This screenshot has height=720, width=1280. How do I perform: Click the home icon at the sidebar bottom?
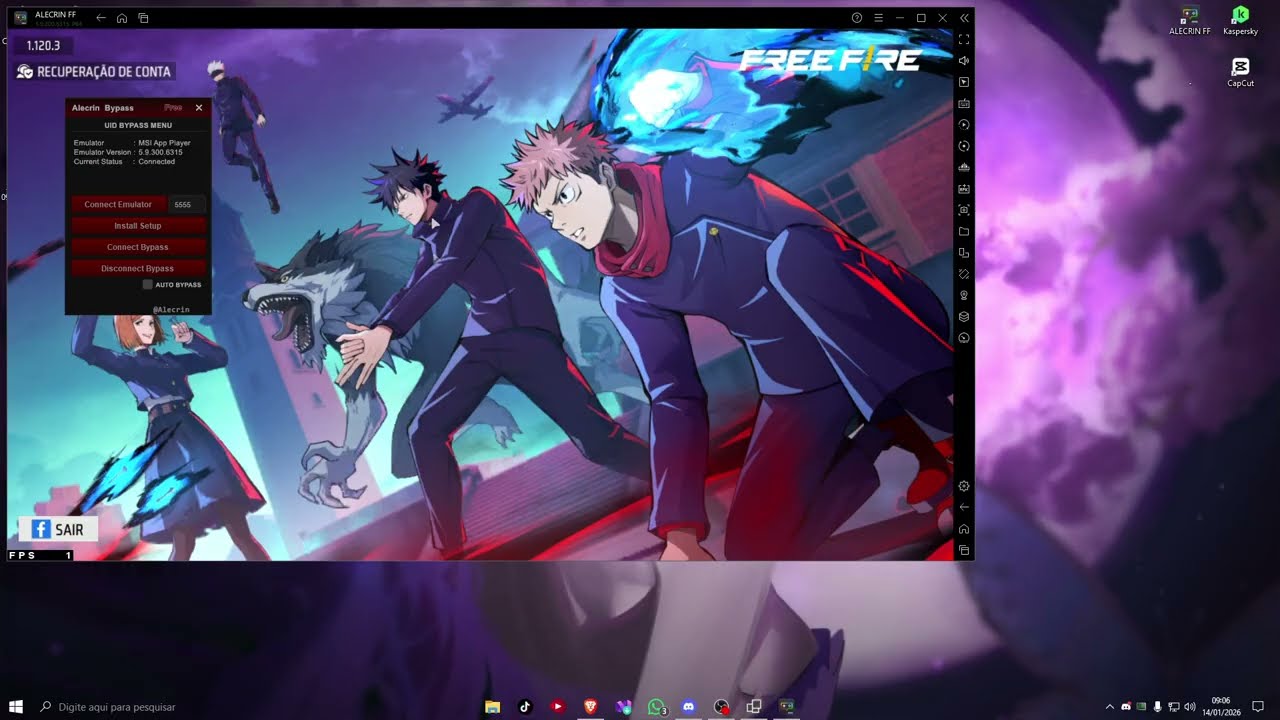click(x=964, y=529)
